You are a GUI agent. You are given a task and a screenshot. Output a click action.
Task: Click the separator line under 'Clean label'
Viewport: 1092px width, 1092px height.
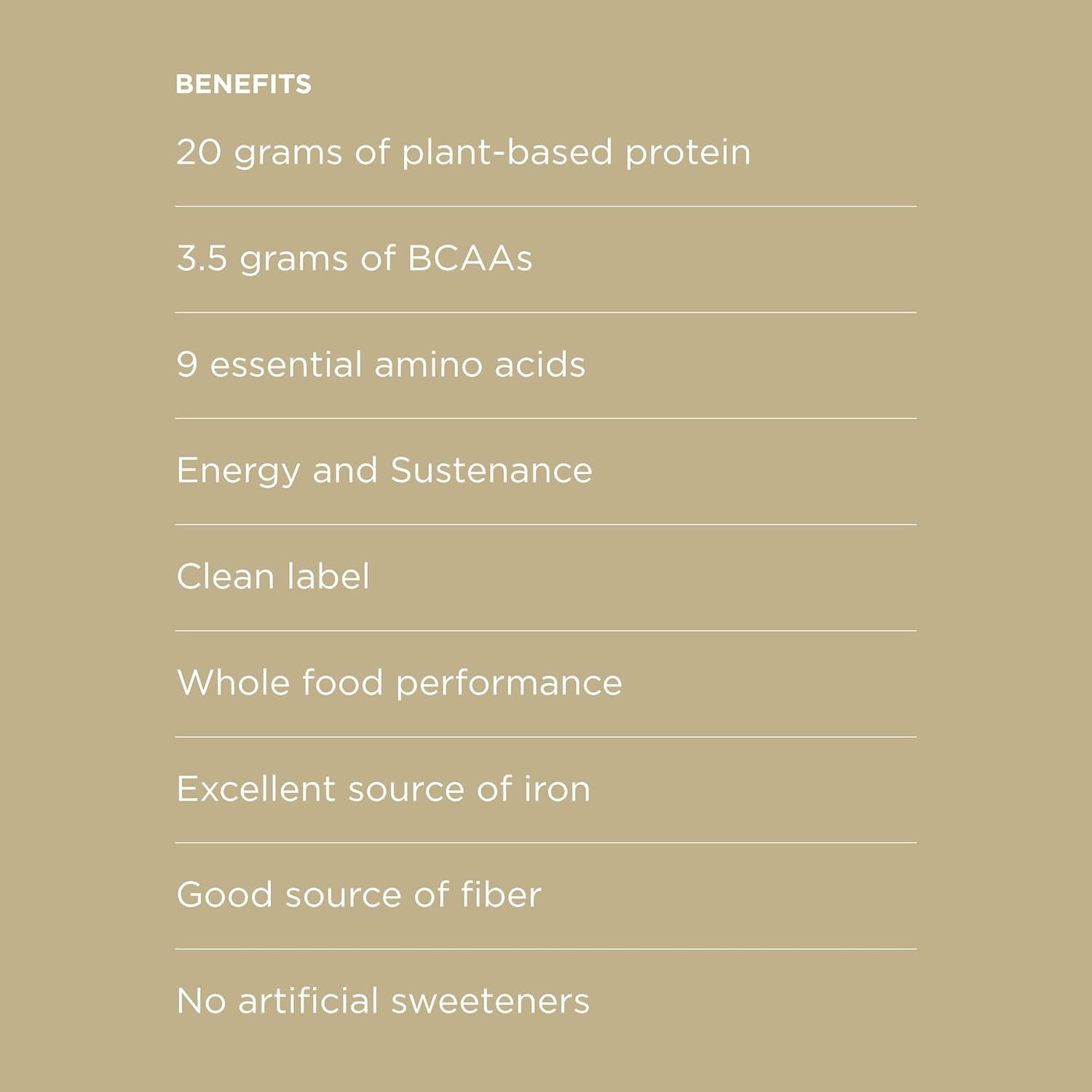pyautogui.click(x=545, y=631)
